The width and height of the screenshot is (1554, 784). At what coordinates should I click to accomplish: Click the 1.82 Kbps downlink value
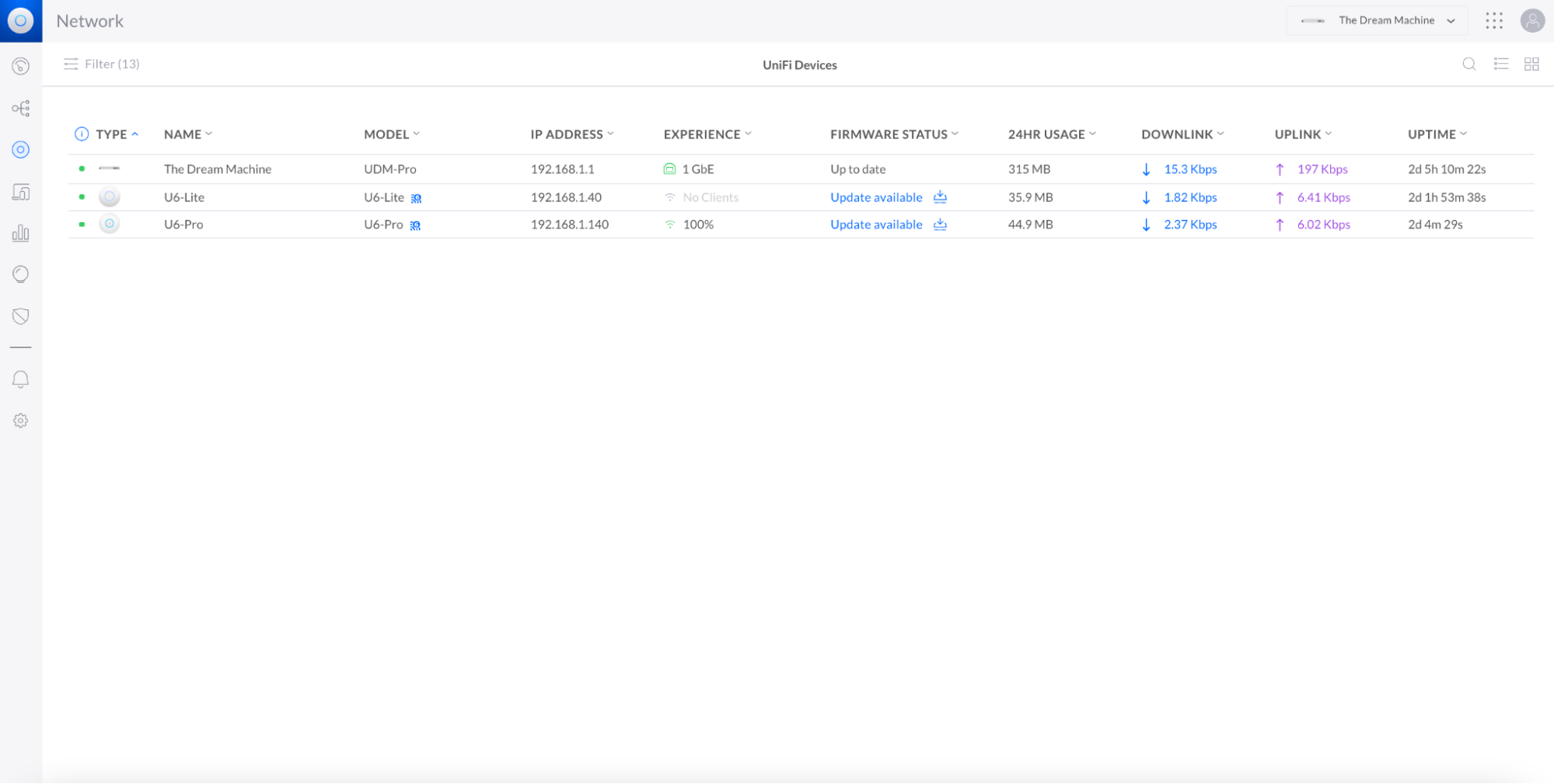coord(1190,197)
